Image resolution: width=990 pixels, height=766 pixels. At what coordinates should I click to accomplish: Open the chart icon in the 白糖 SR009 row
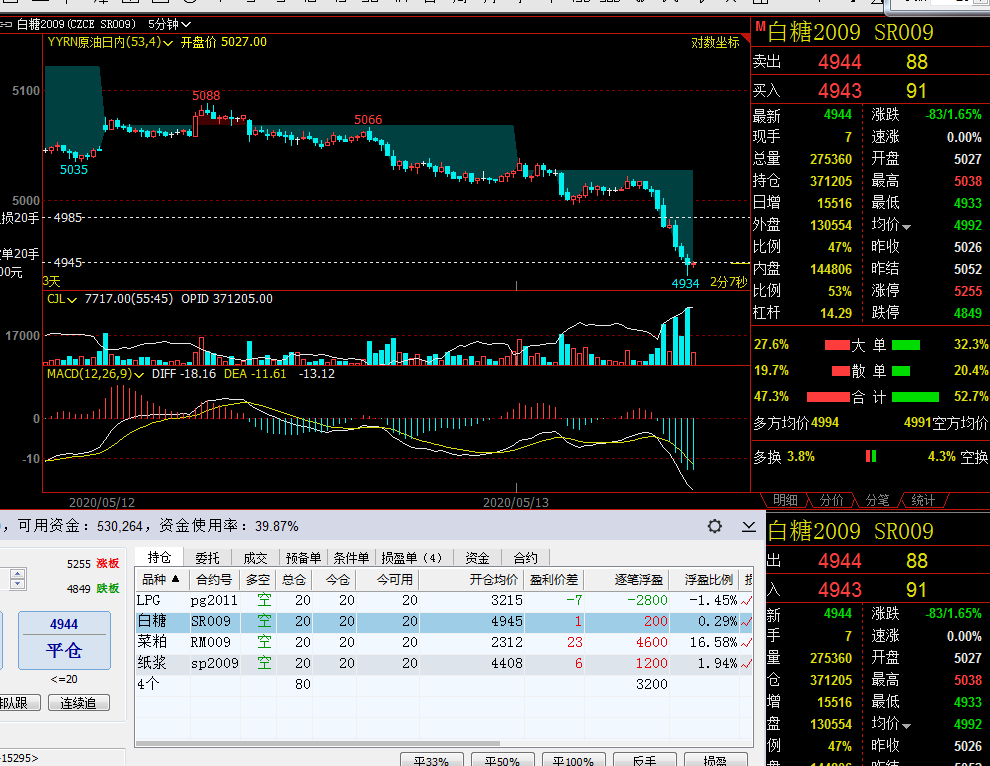(746, 621)
